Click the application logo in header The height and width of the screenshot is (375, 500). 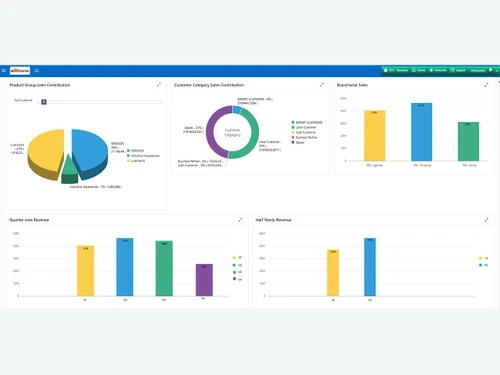pos(20,70)
